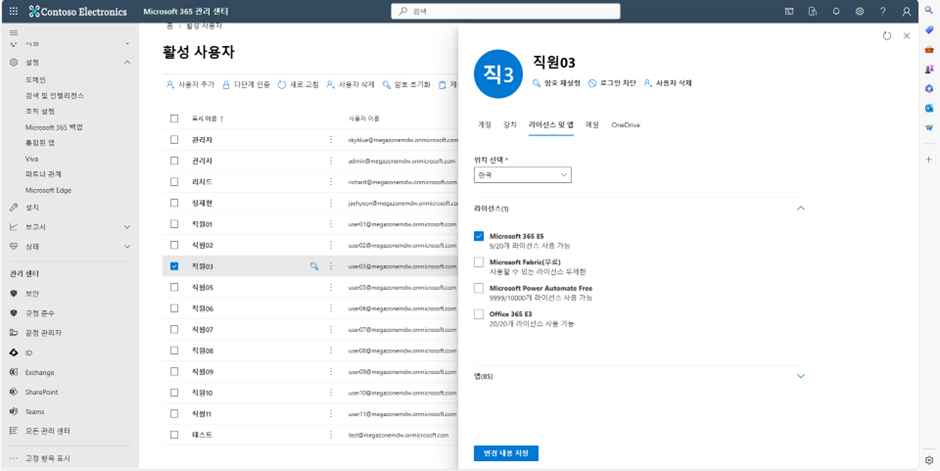
Task: Switch to the OneDrive tab
Action: [626, 125]
